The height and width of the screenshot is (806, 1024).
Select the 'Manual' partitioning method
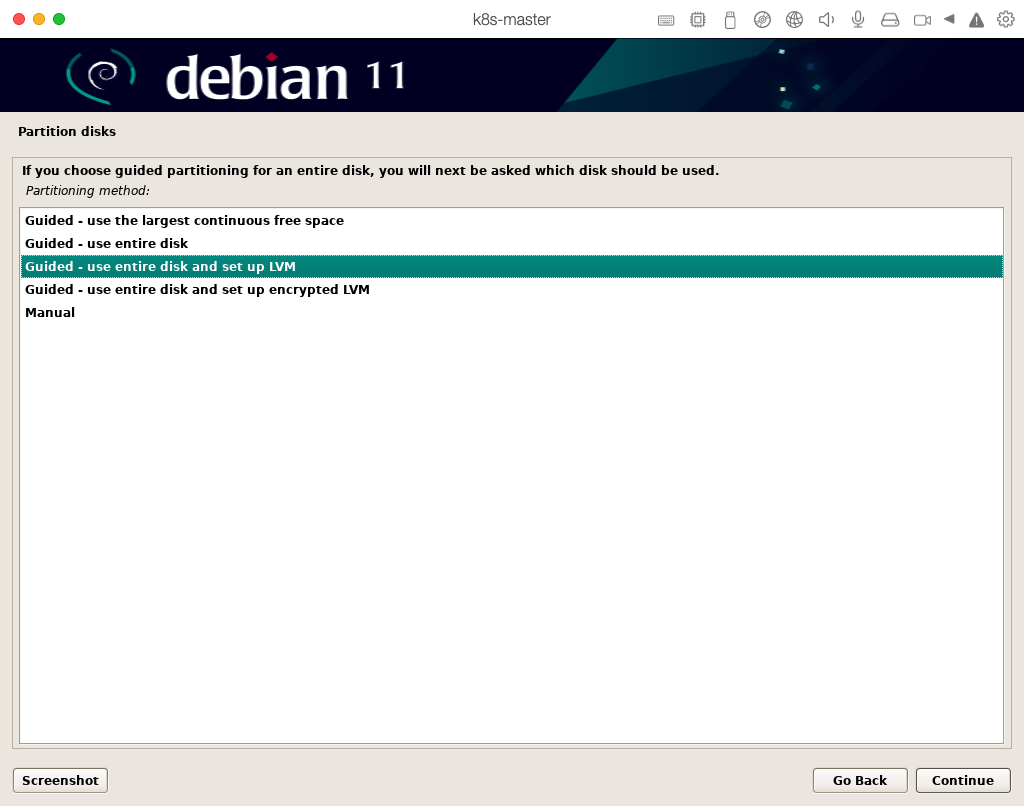point(511,312)
